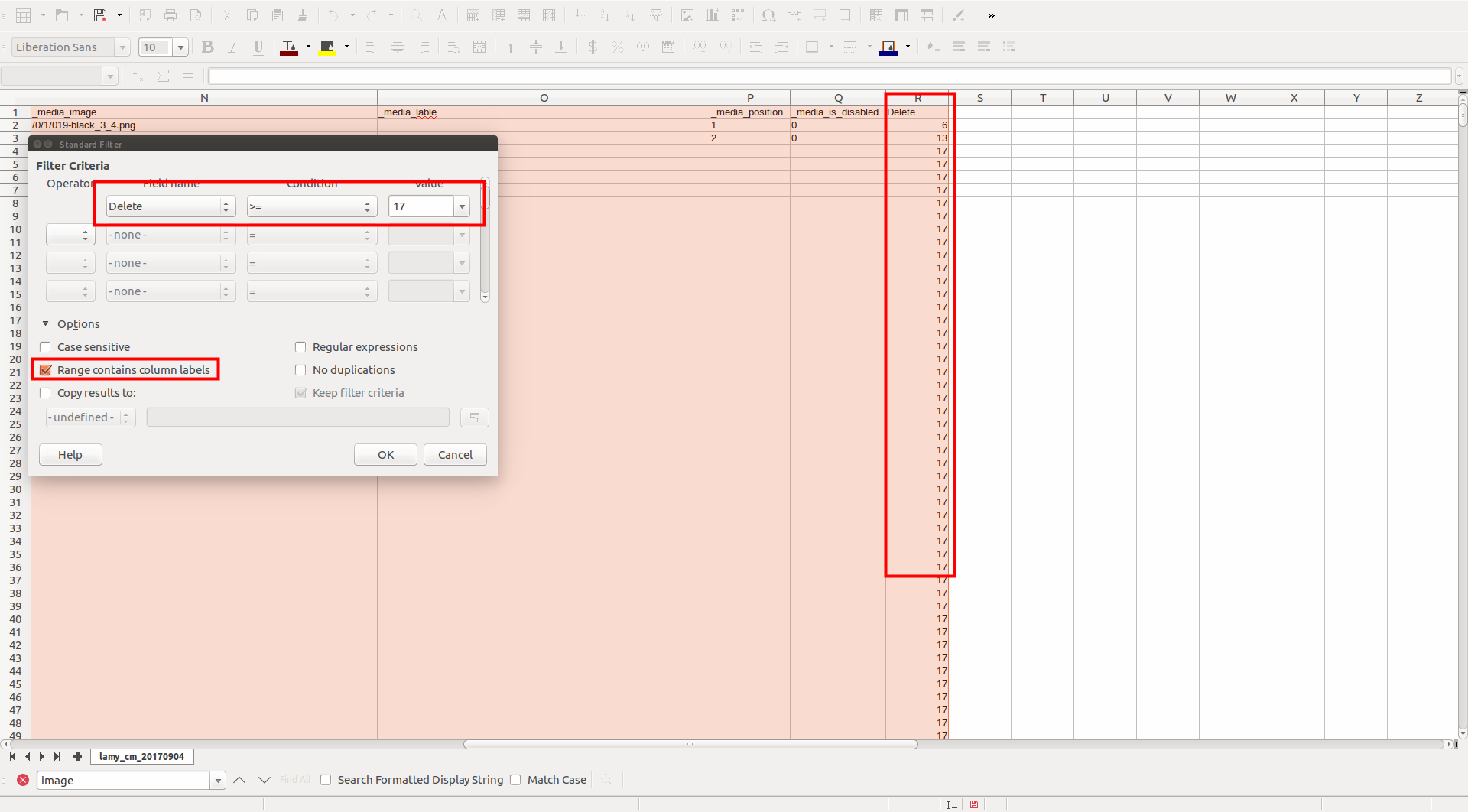The width and height of the screenshot is (1468, 812).
Task: Enable Search Formatted Display String checkbox
Action: 326,780
